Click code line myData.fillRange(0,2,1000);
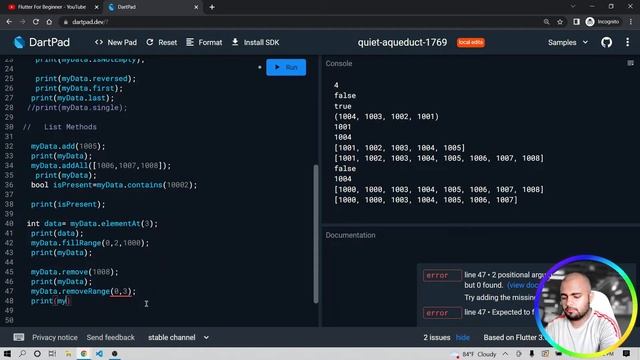640x360 pixels. [x=90, y=243]
